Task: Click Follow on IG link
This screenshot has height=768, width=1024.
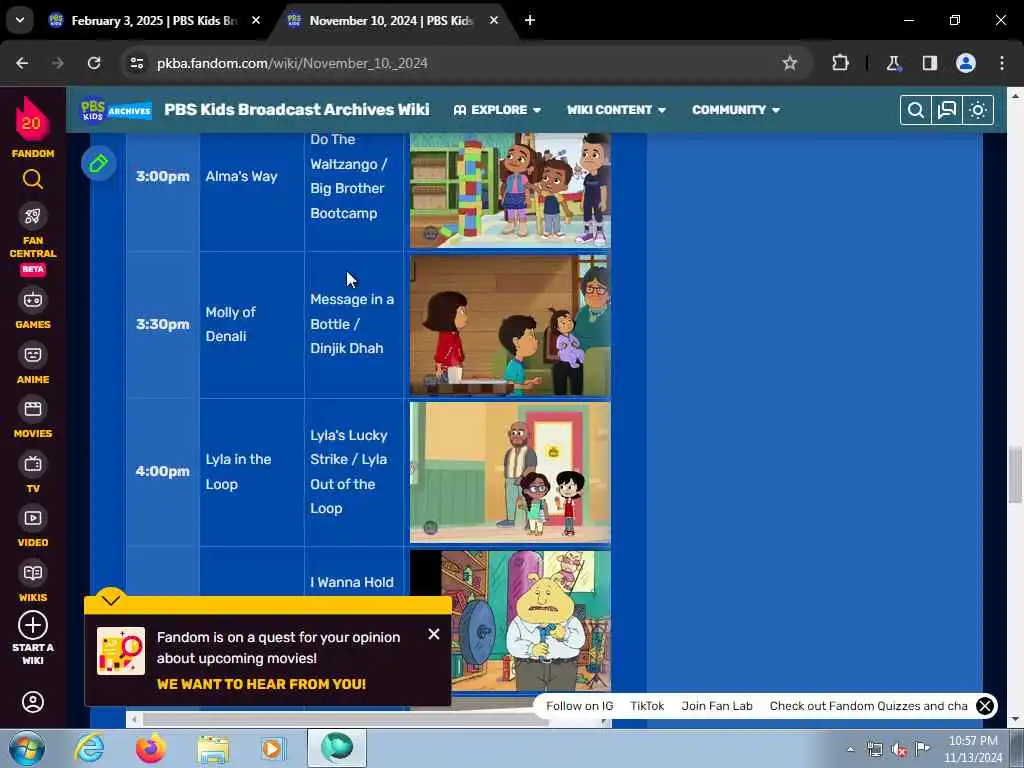Action: 579,706
